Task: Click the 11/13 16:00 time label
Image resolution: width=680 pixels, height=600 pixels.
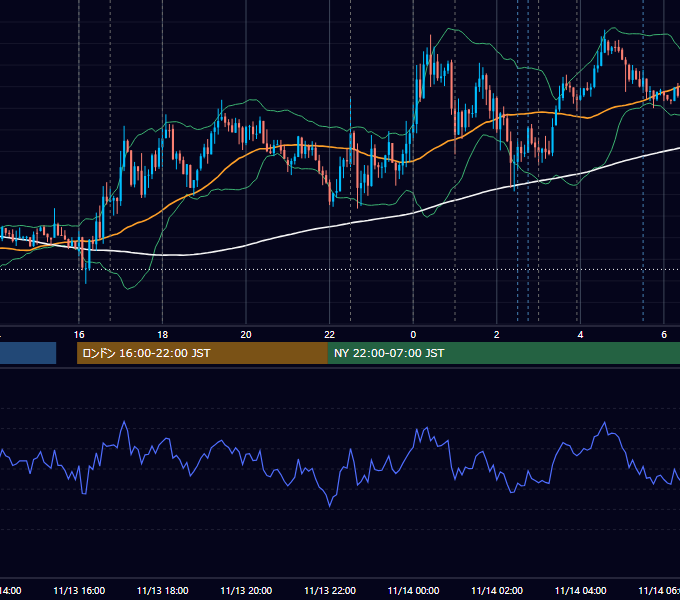Action: 79,590
